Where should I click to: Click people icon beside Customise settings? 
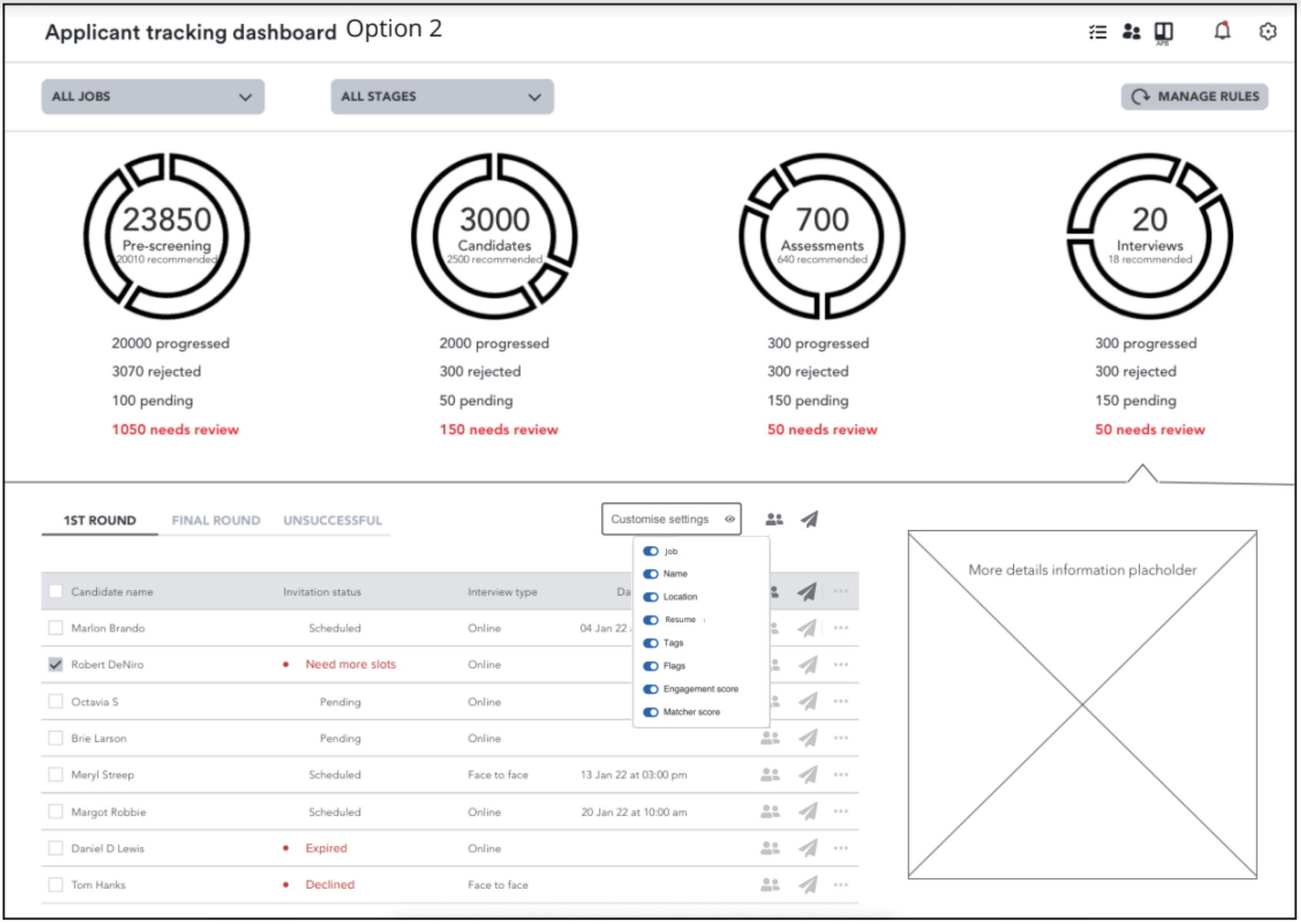pyautogui.click(x=774, y=520)
